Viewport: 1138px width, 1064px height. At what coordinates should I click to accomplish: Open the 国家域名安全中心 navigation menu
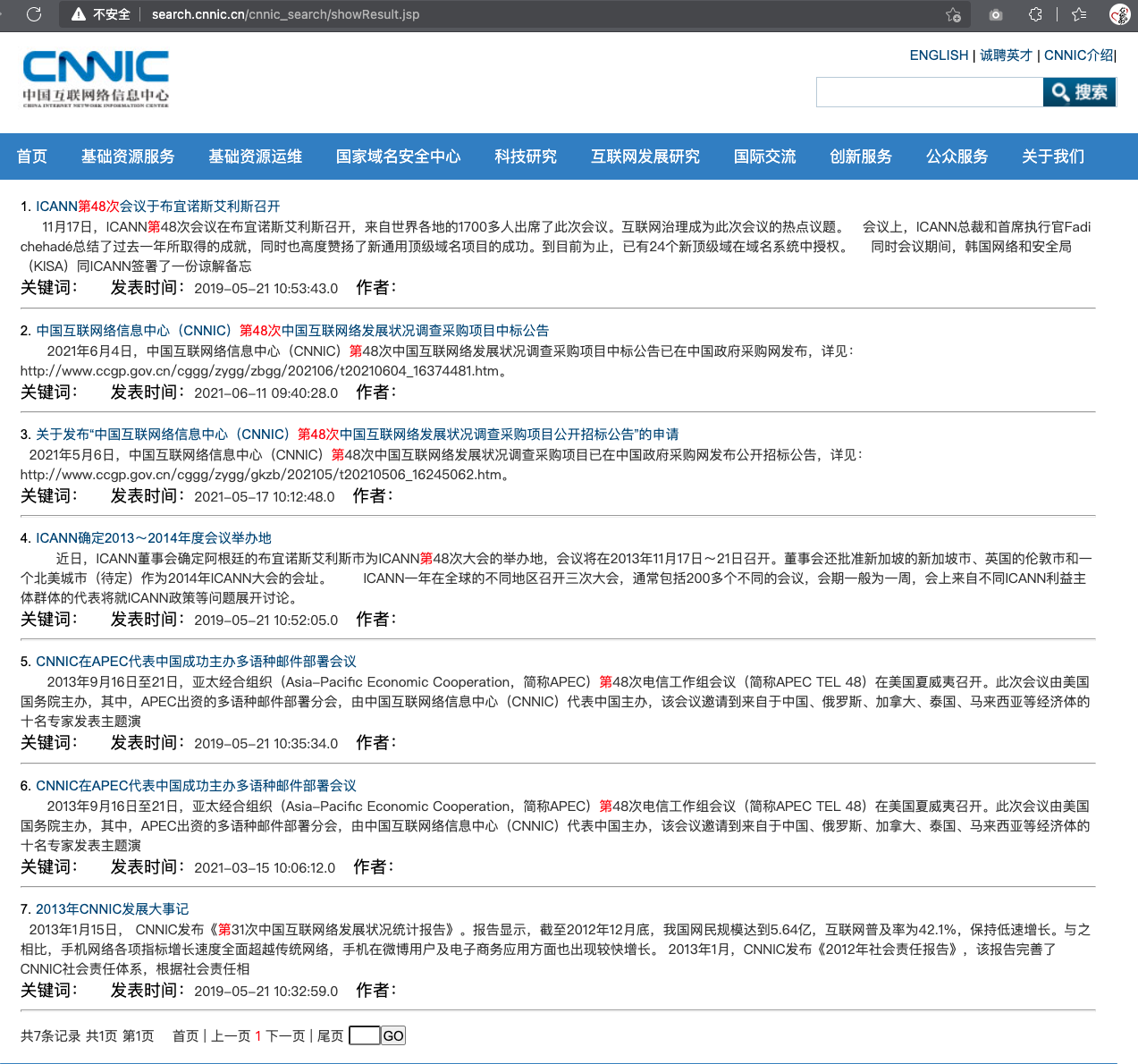pyautogui.click(x=399, y=156)
